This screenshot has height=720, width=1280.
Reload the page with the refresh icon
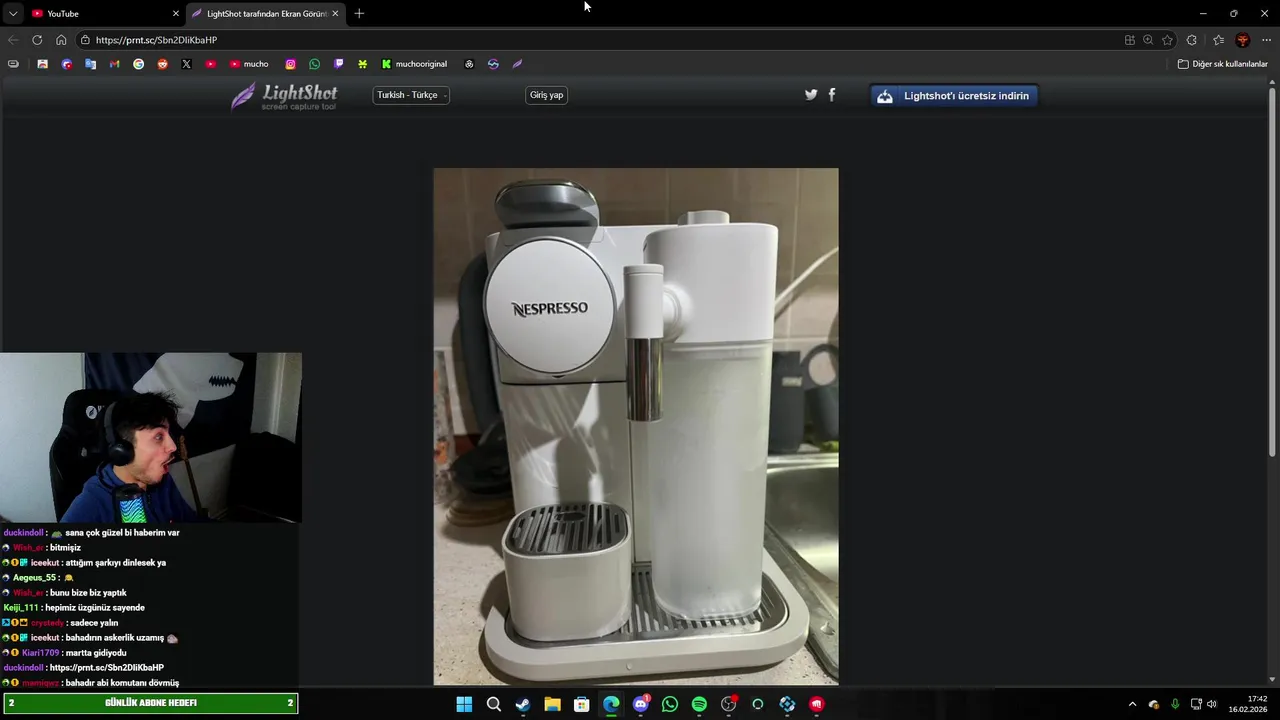tap(37, 40)
